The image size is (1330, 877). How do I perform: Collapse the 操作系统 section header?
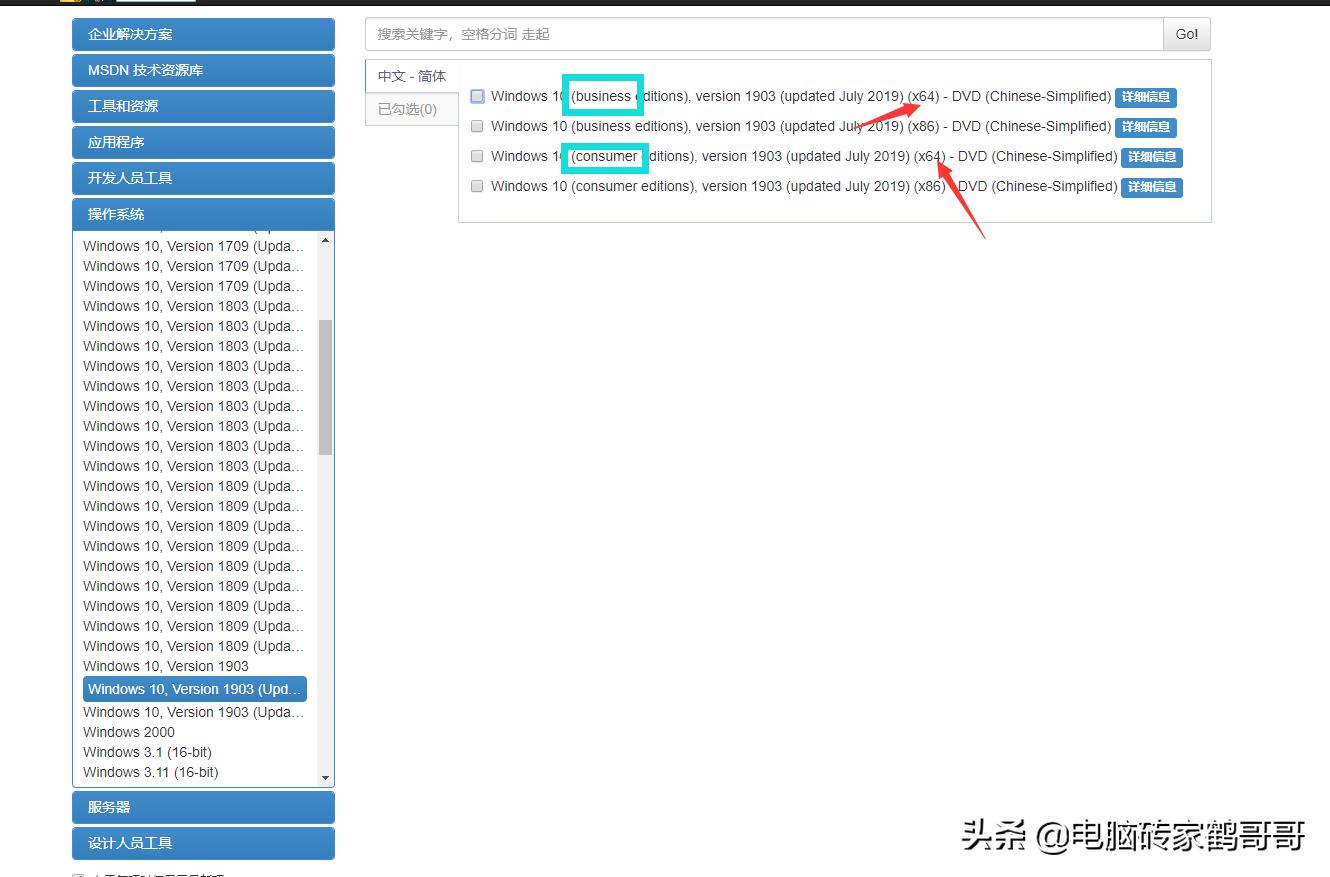point(203,214)
